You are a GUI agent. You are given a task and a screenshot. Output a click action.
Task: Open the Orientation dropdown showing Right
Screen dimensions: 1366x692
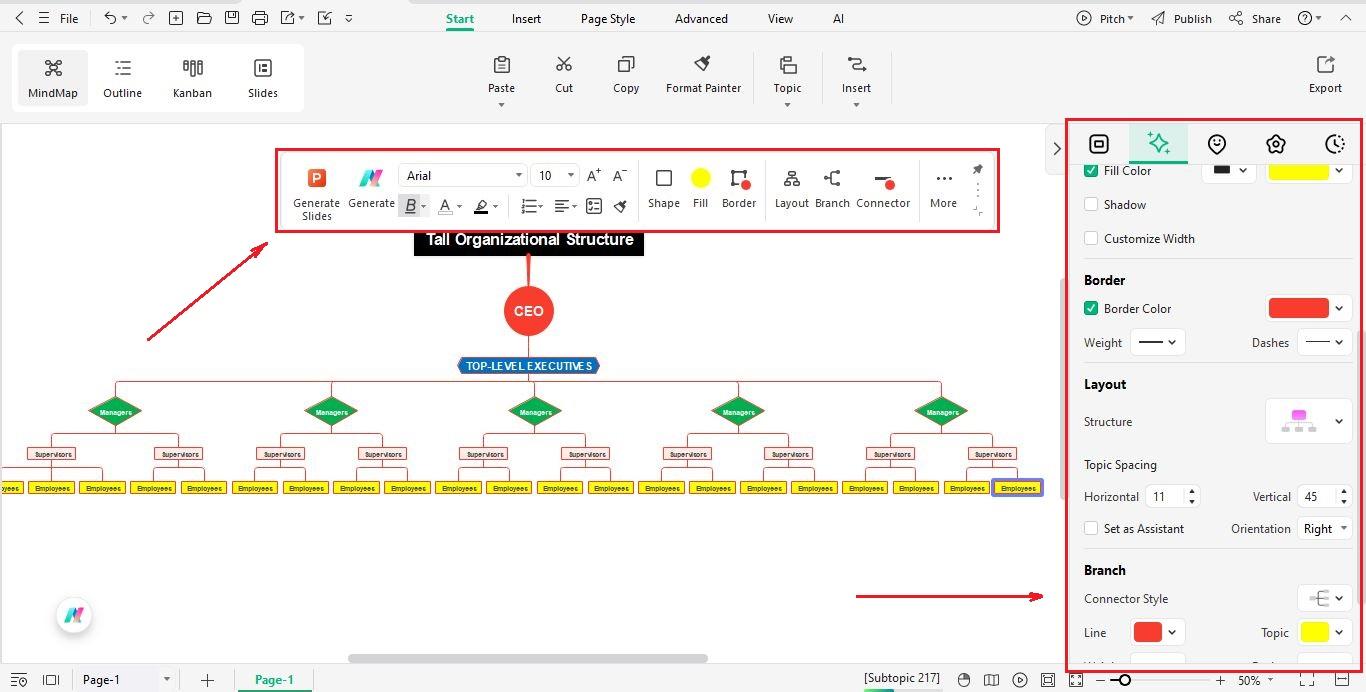(x=1325, y=528)
